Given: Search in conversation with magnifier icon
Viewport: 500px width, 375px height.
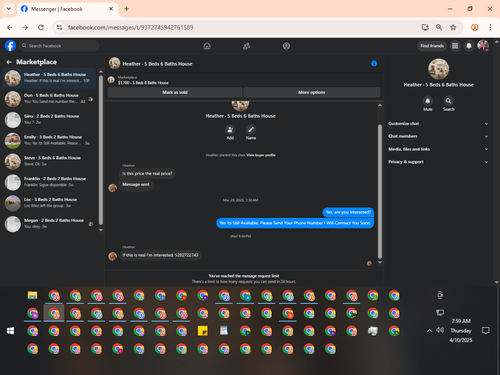Looking at the screenshot, I should tap(449, 101).
